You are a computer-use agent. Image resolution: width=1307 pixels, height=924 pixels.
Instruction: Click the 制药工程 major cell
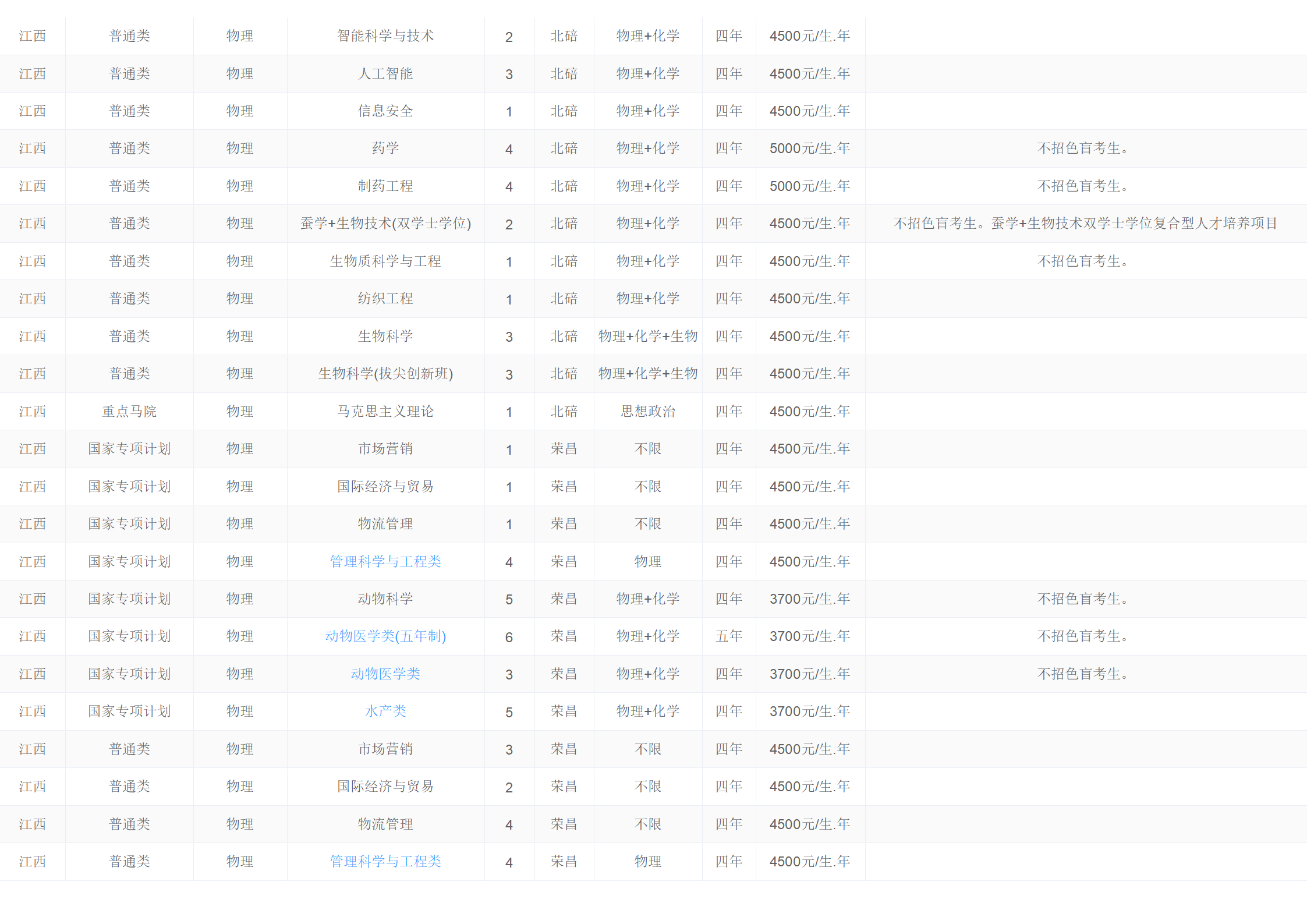[x=385, y=186]
